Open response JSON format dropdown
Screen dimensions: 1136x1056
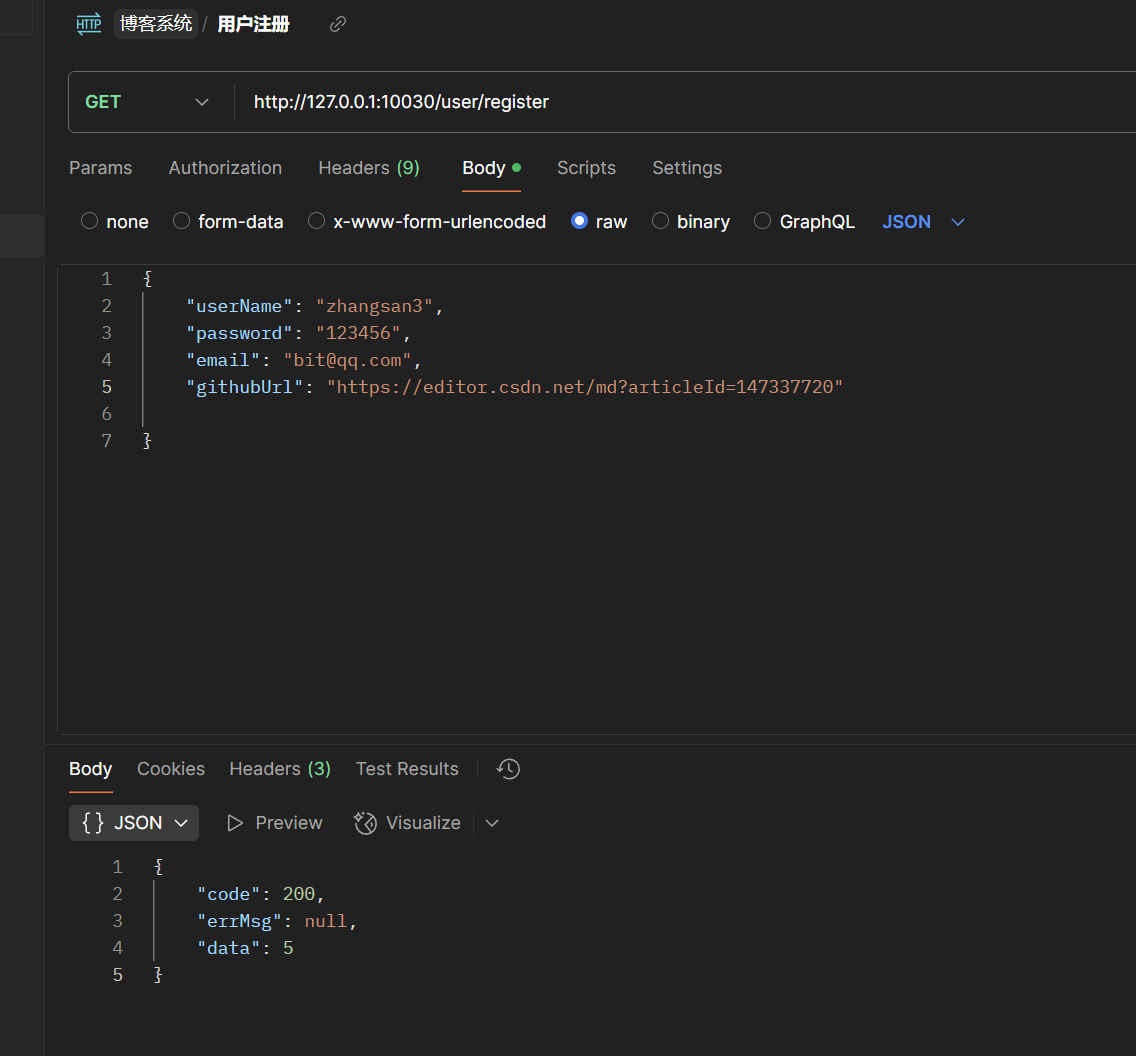[134, 823]
